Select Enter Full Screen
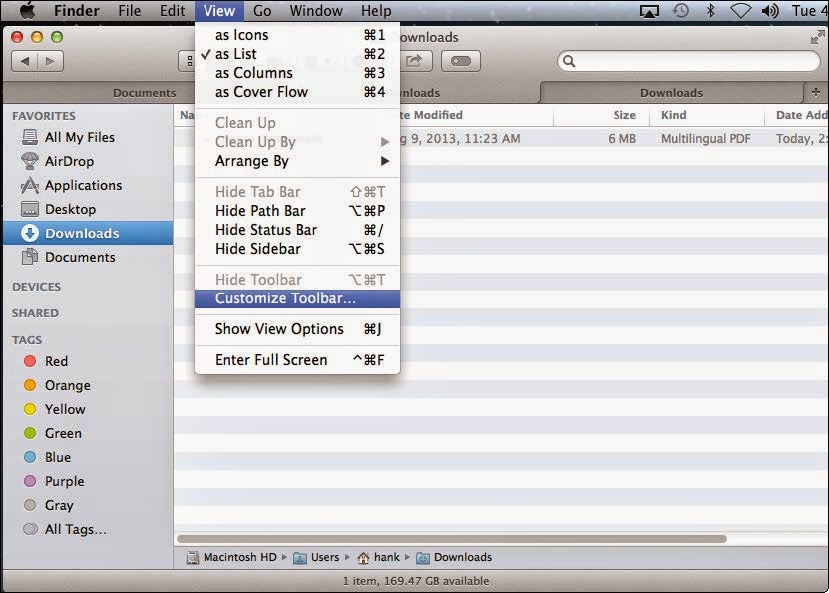The height and width of the screenshot is (593, 829). click(x=297, y=360)
